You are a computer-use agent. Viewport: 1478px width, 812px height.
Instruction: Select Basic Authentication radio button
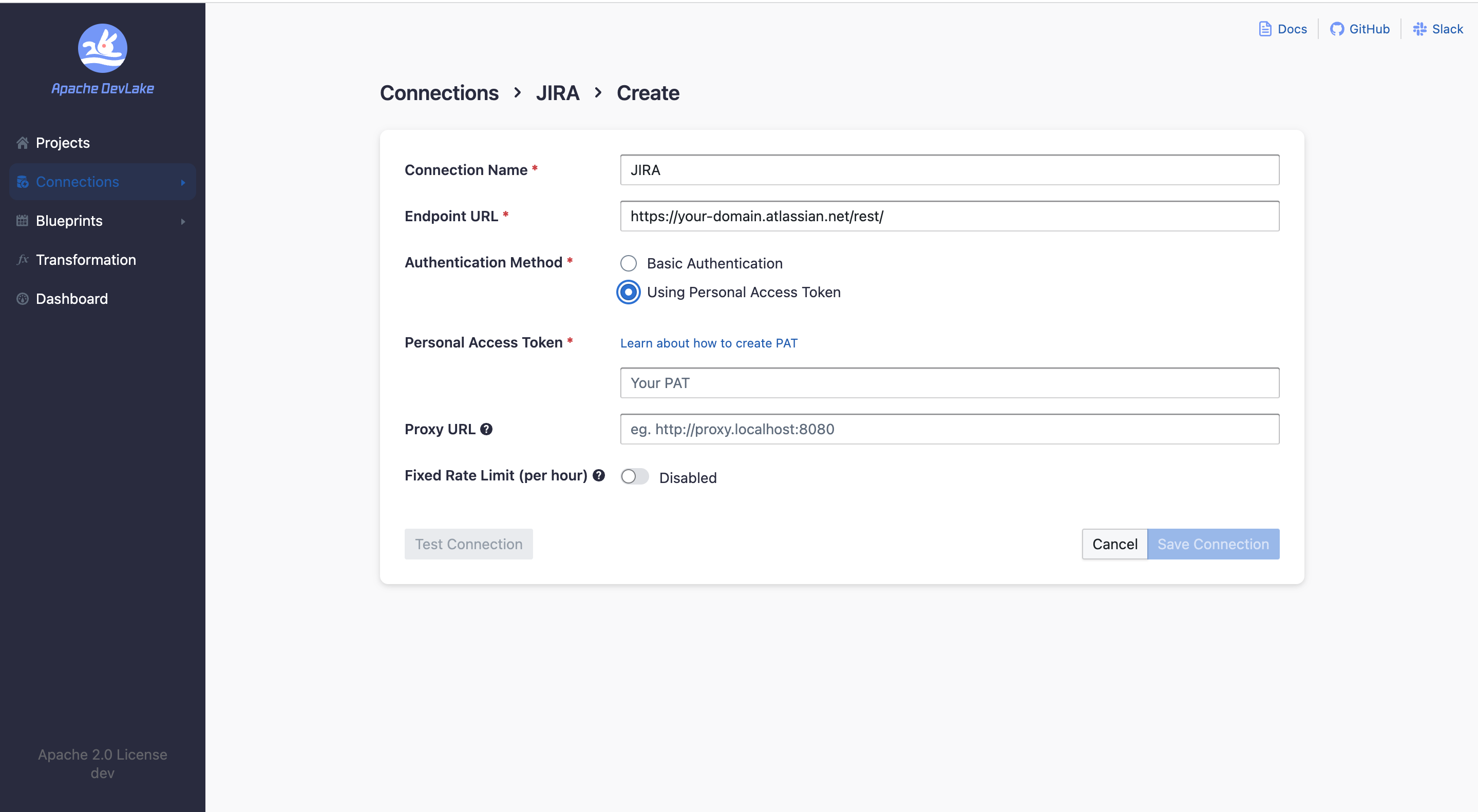[628, 263]
